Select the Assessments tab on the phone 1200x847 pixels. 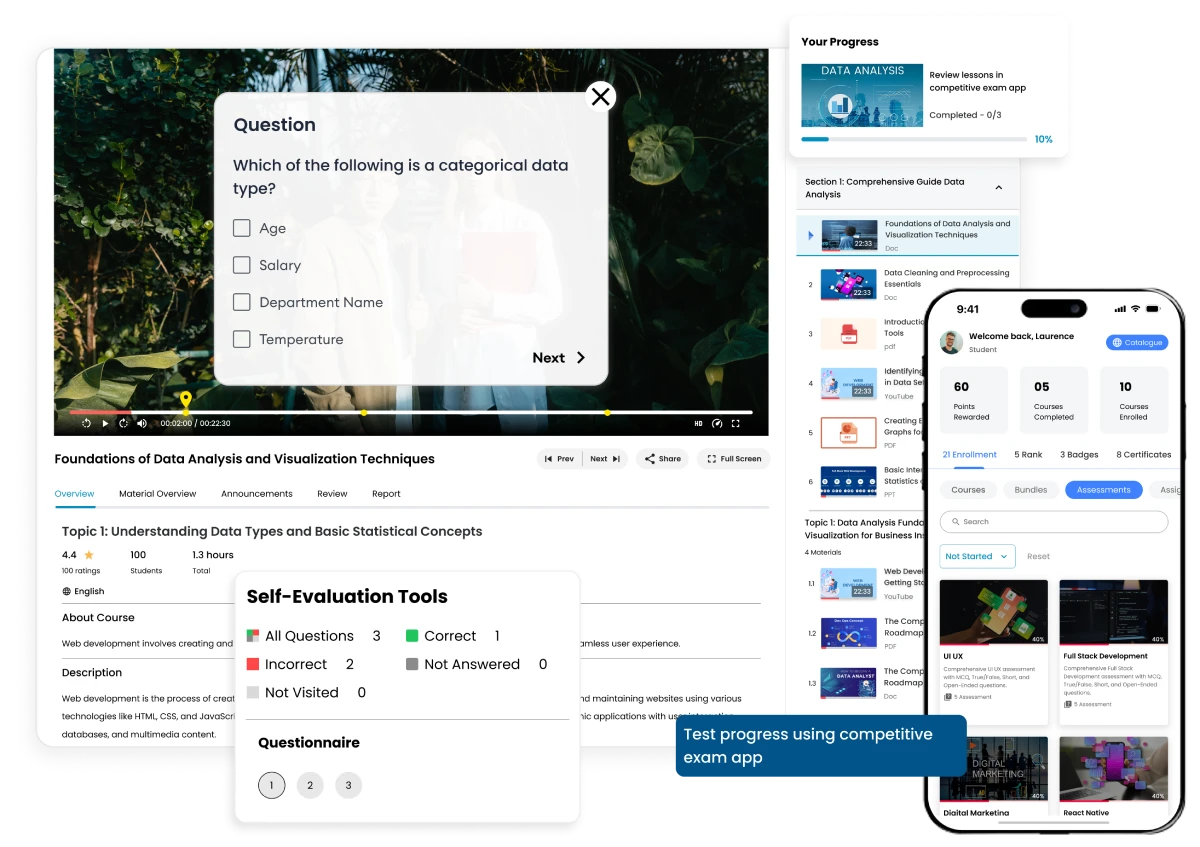click(1103, 490)
